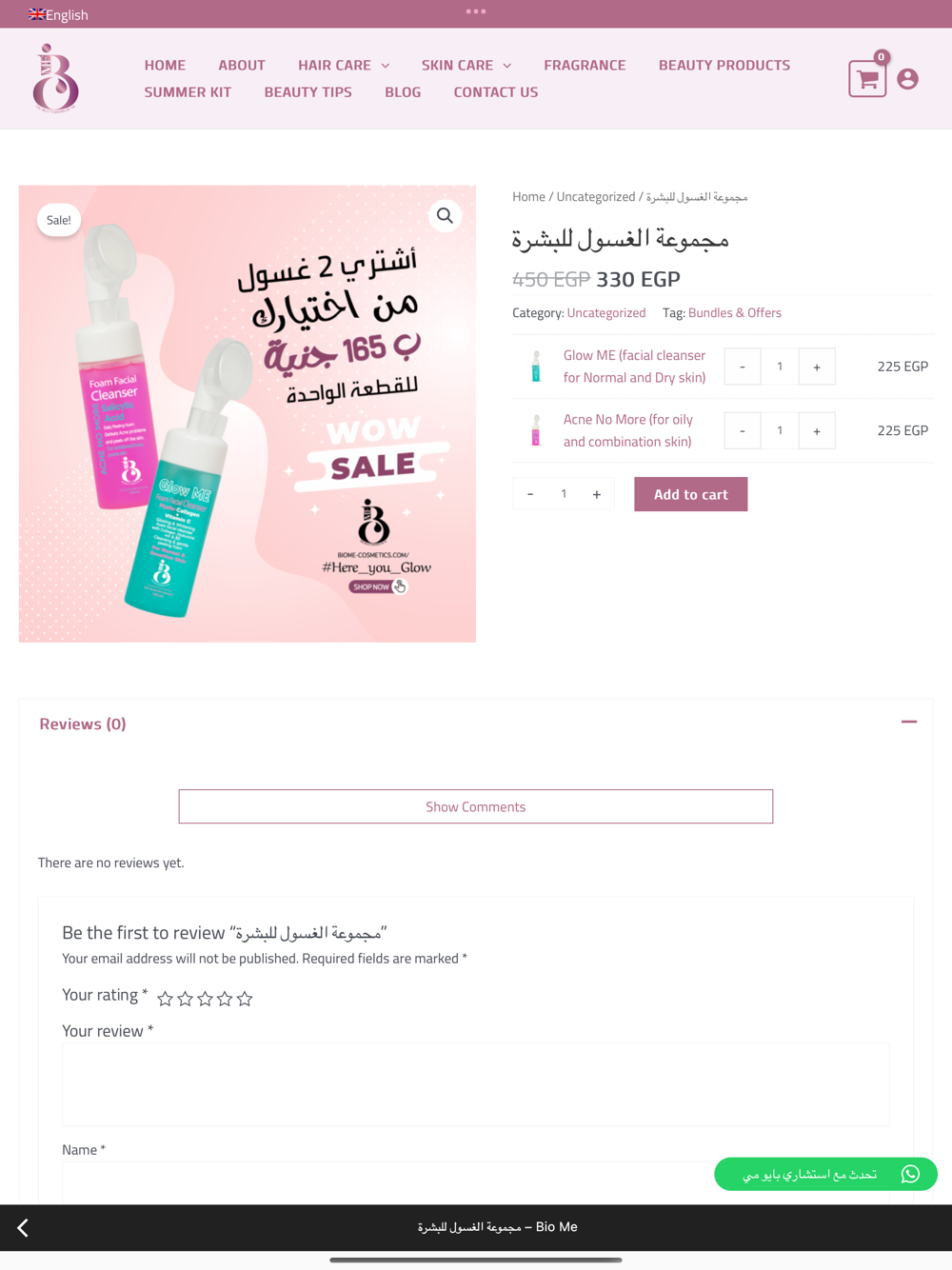Click the Add to cart button

point(691,494)
